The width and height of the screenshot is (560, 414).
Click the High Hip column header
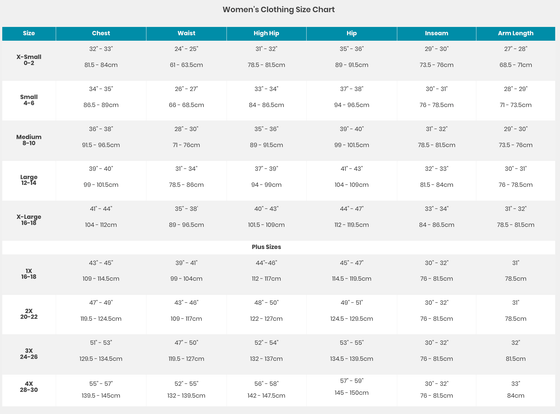tap(266, 33)
